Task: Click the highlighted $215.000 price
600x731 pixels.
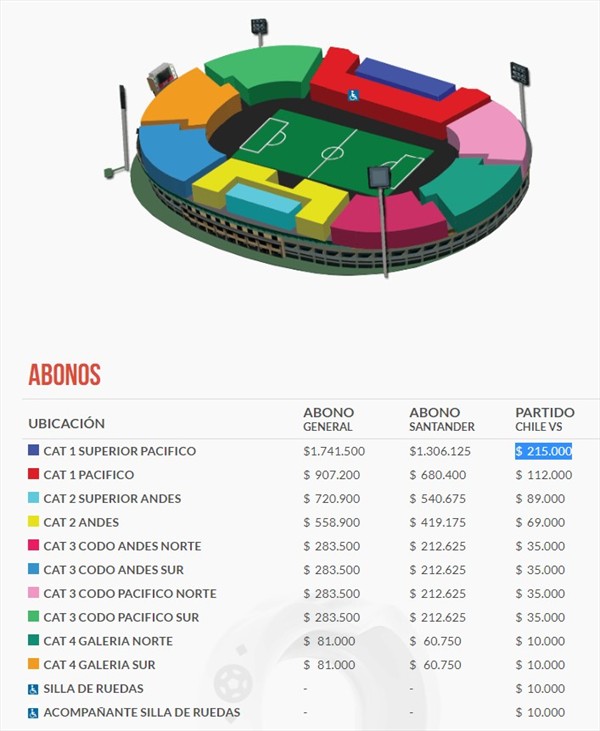Action: pos(544,451)
